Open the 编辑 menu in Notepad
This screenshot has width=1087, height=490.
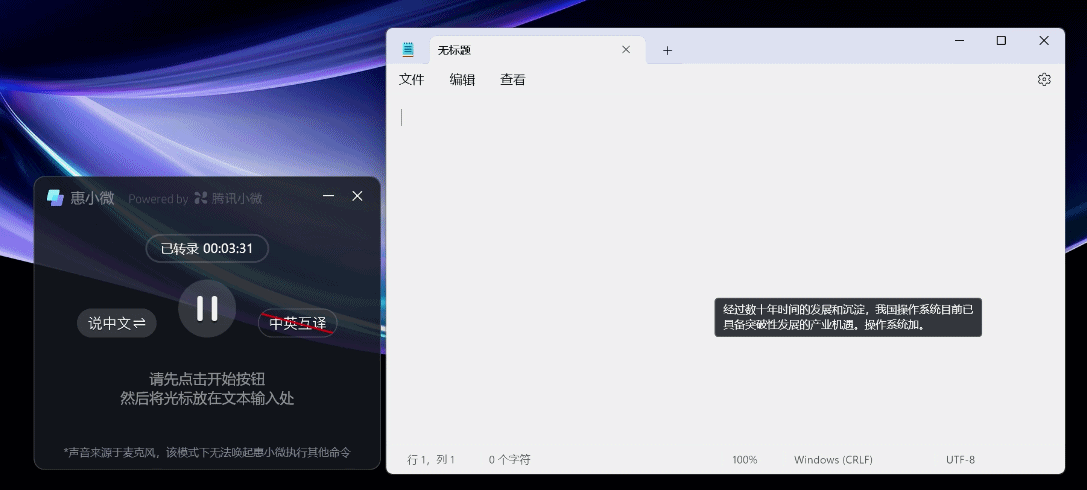tap(462, 80)
